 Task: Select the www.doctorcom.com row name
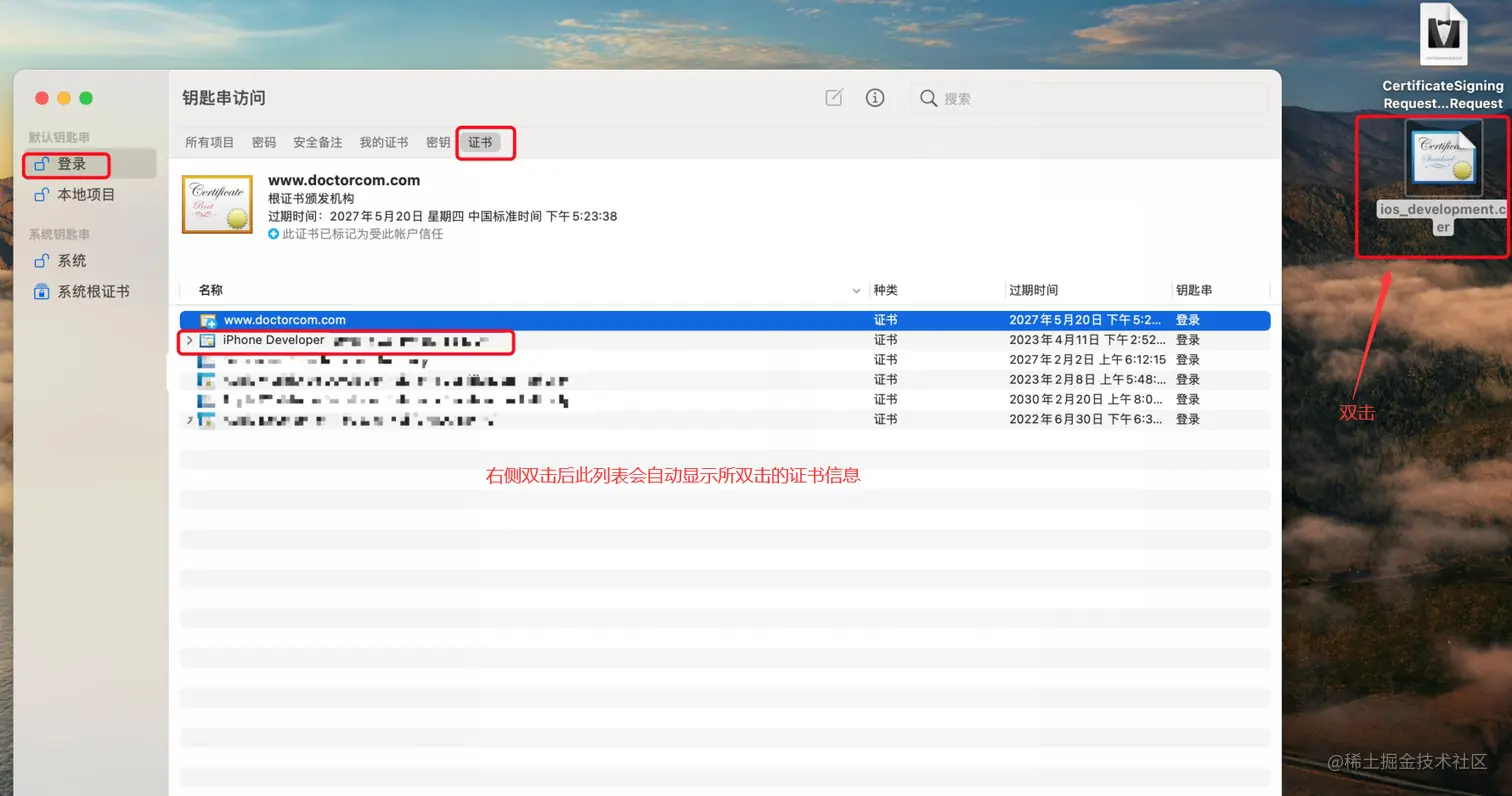[285, 320]
